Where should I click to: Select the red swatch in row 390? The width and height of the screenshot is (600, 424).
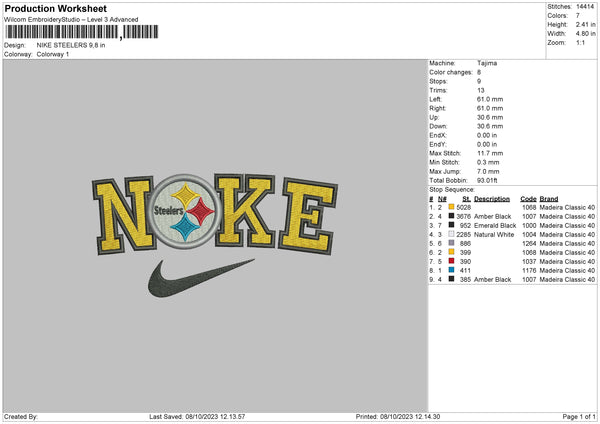click(x=451, y=261)
